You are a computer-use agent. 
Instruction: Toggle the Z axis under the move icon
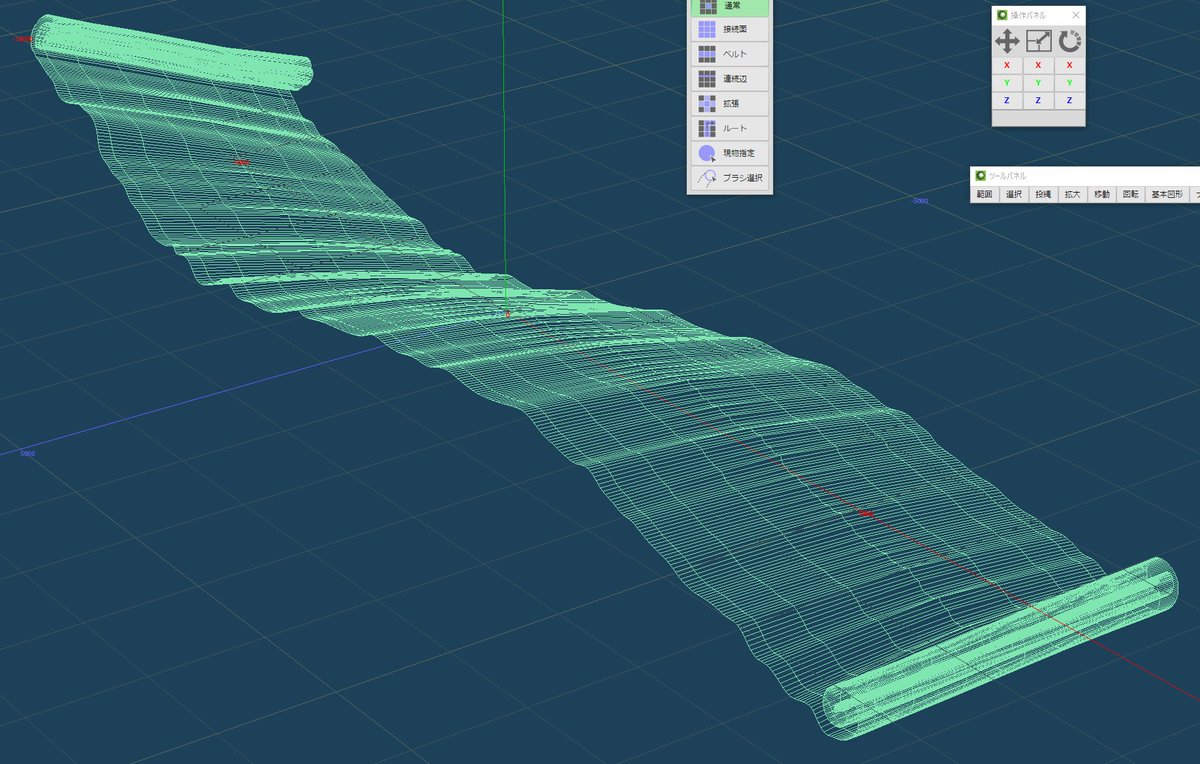[1007, 101]
